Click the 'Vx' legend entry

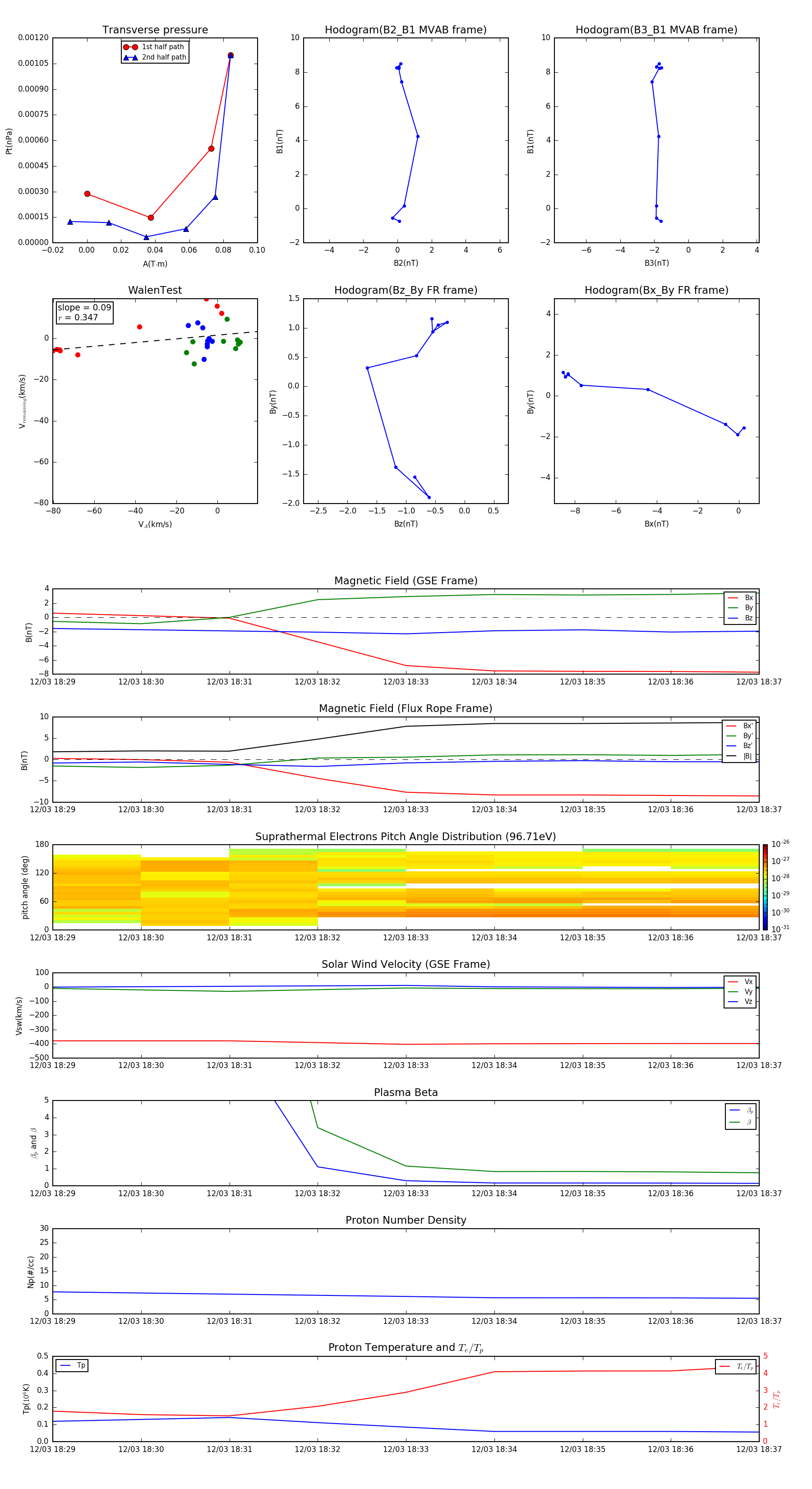point(740,982)
